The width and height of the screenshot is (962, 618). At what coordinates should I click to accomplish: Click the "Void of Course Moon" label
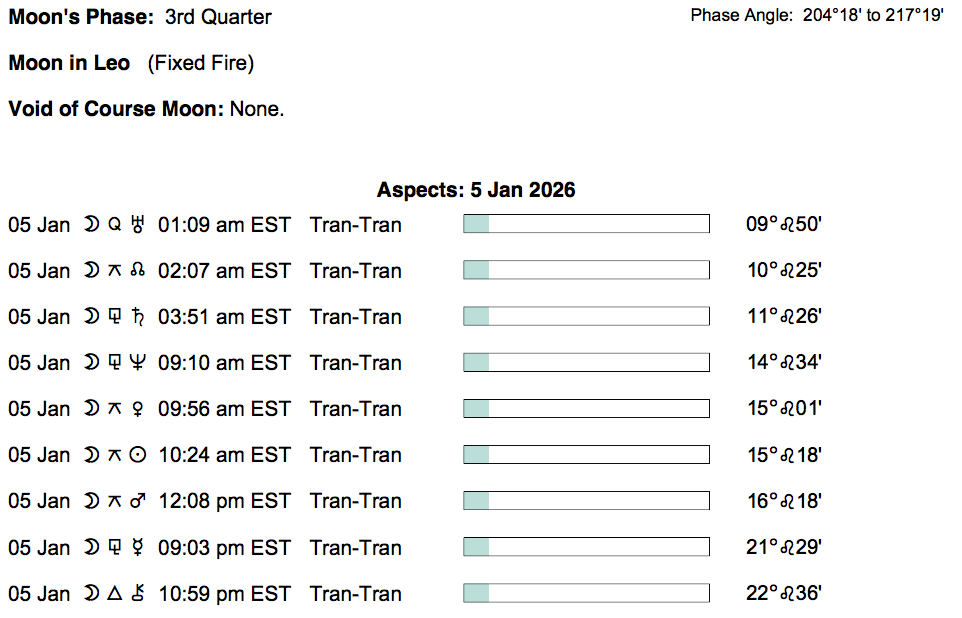[x=115, y=109]
